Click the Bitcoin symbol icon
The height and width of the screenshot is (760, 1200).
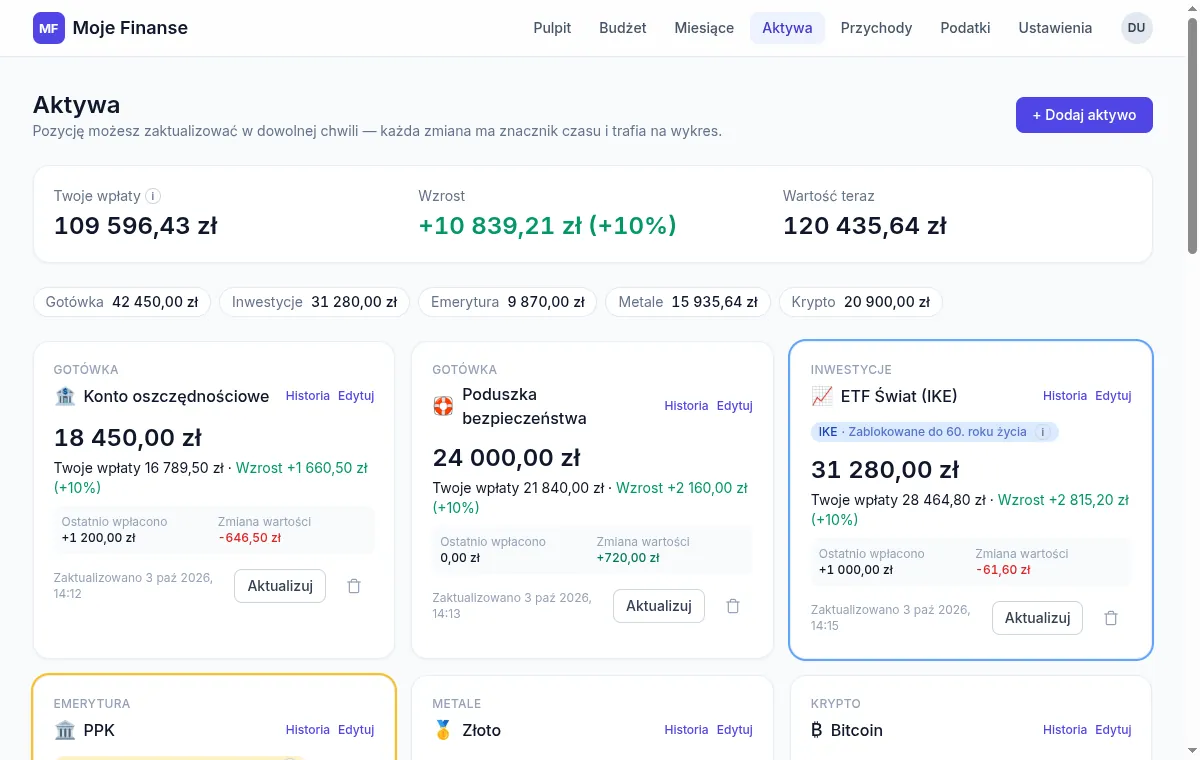817,730
